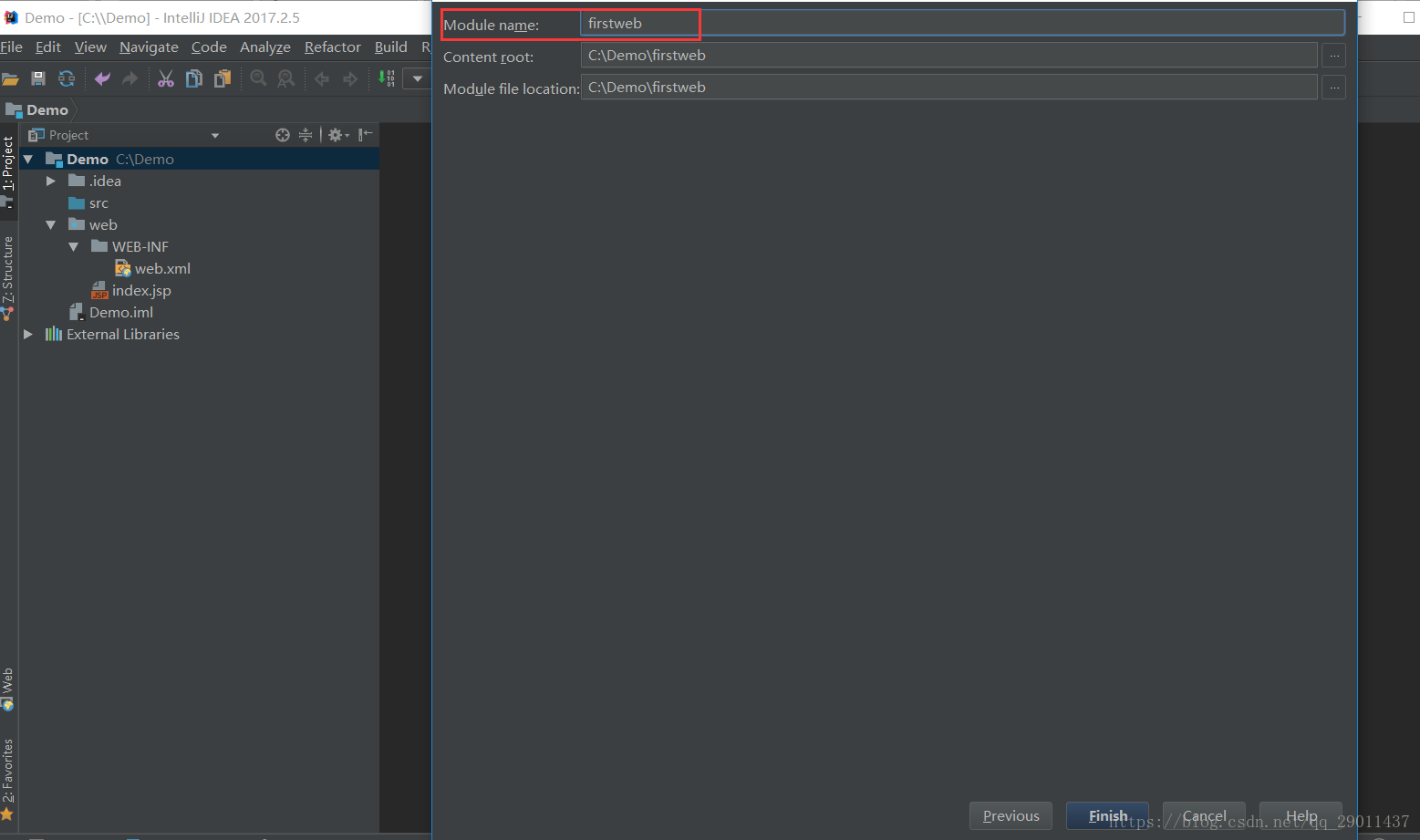
Task: Click the Synchronize refresh icon
Action: (x=67, y=79)
